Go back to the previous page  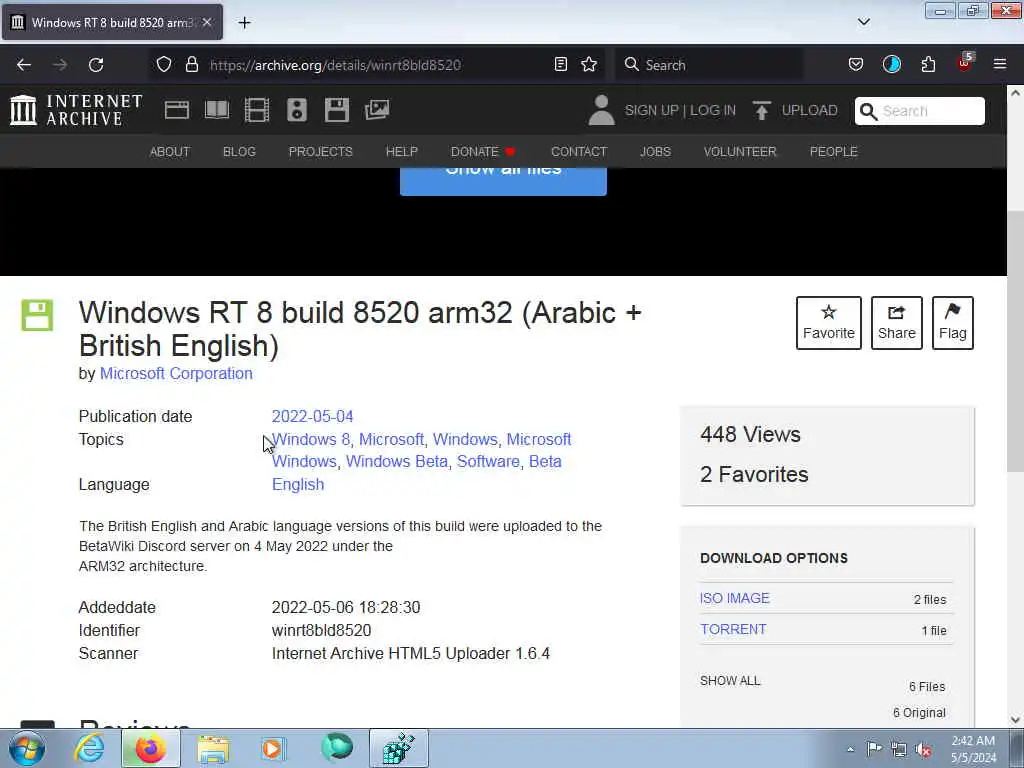click(x=24, y=65)
